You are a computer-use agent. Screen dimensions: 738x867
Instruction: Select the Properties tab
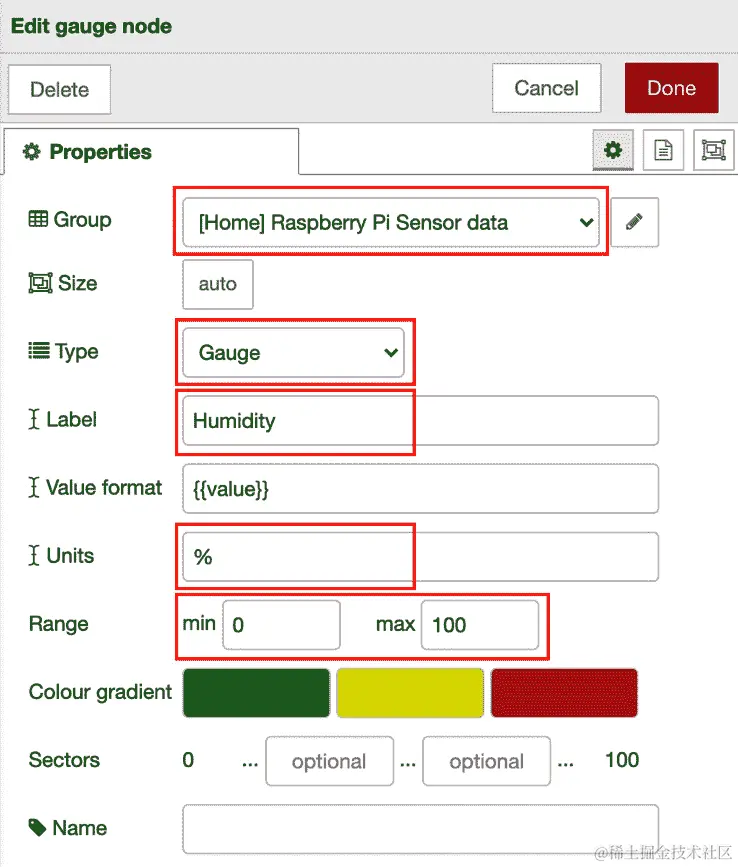151,152
